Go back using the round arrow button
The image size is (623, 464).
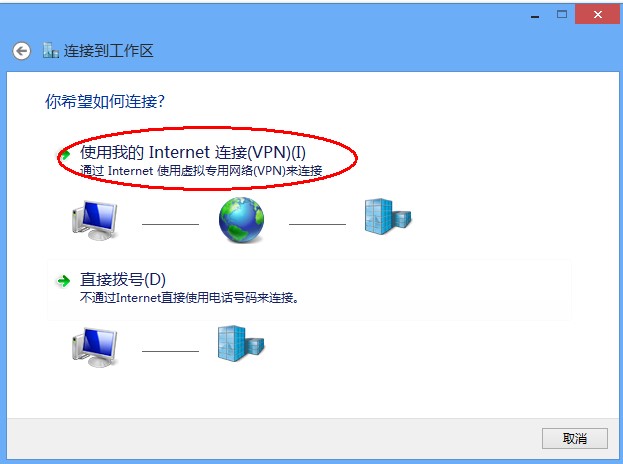click(x=21, y=51)
